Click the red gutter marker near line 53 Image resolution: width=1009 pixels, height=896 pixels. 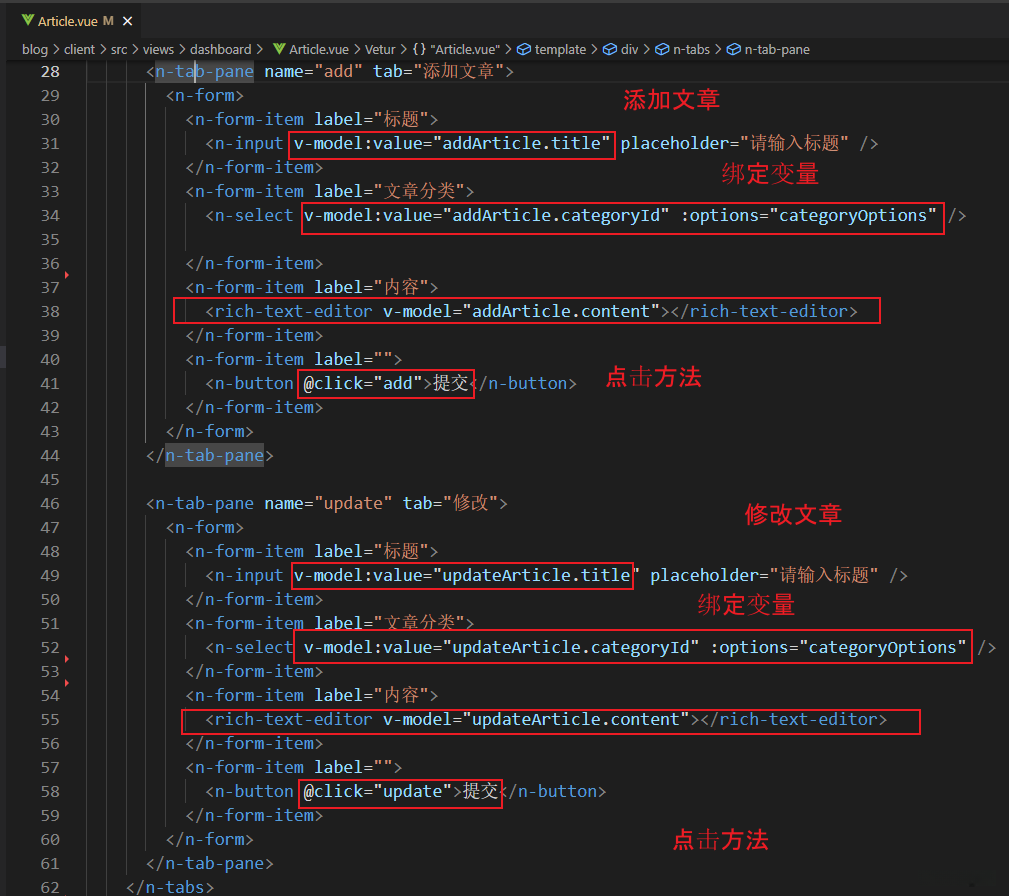[x=66, y=659]
